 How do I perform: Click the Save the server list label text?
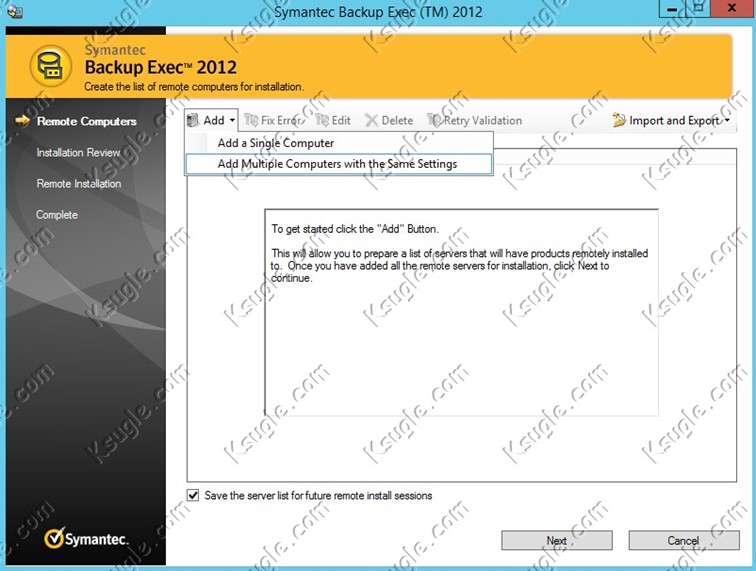[x=318, y=496]
